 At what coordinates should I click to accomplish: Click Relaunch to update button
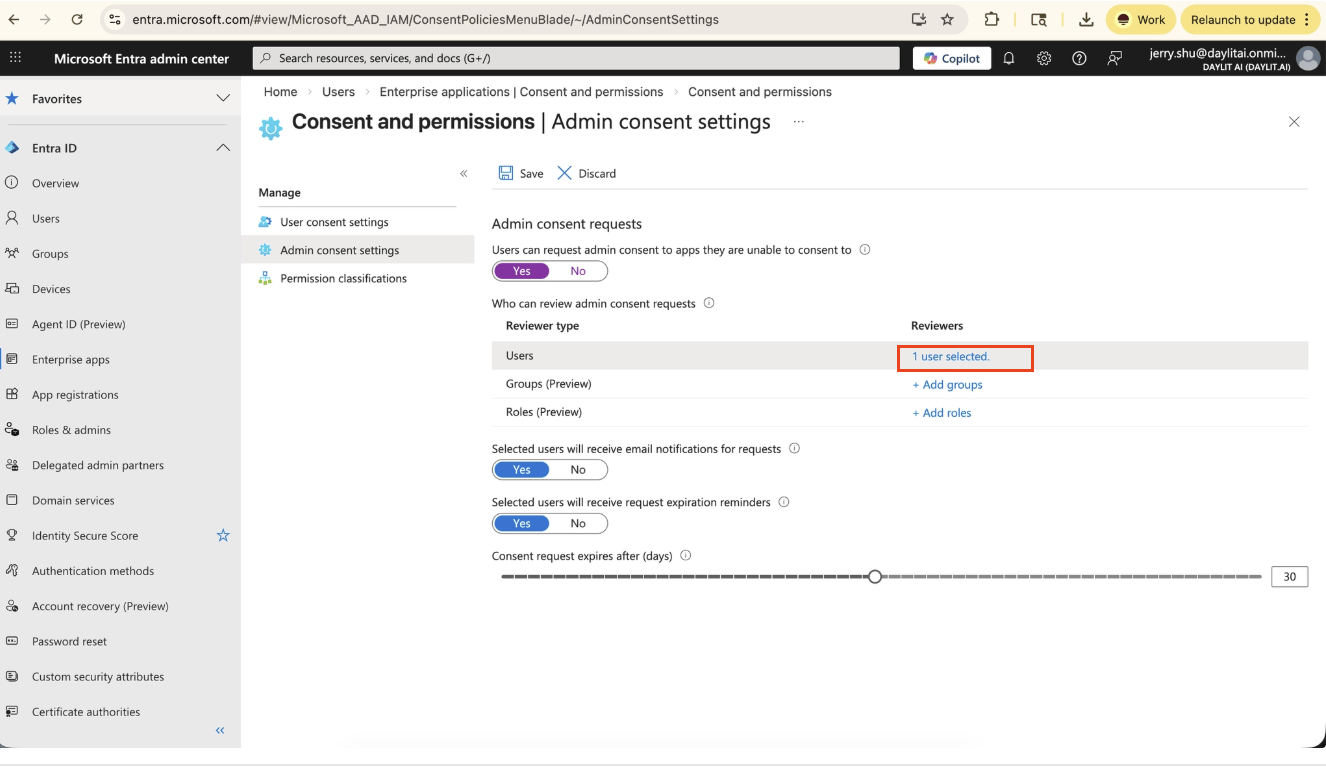pyautogui.click(x=1250, y=19)
